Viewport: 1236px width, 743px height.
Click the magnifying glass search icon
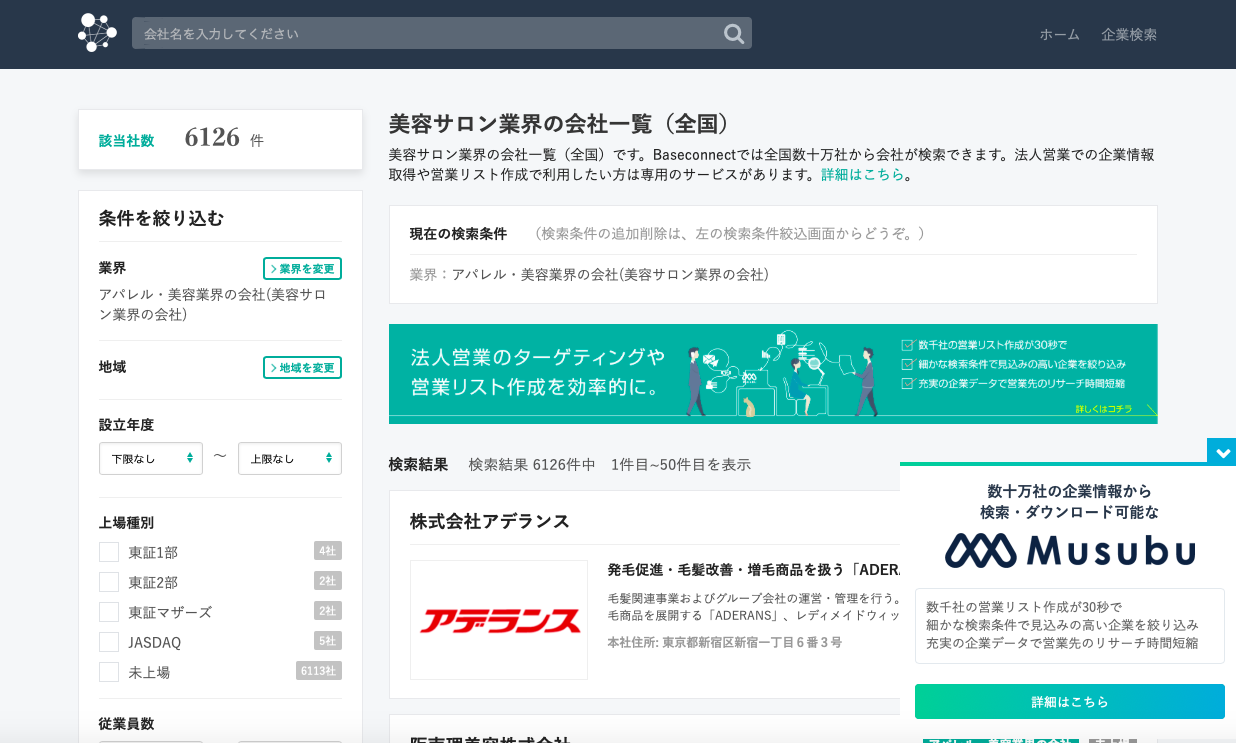click(734, 34)
